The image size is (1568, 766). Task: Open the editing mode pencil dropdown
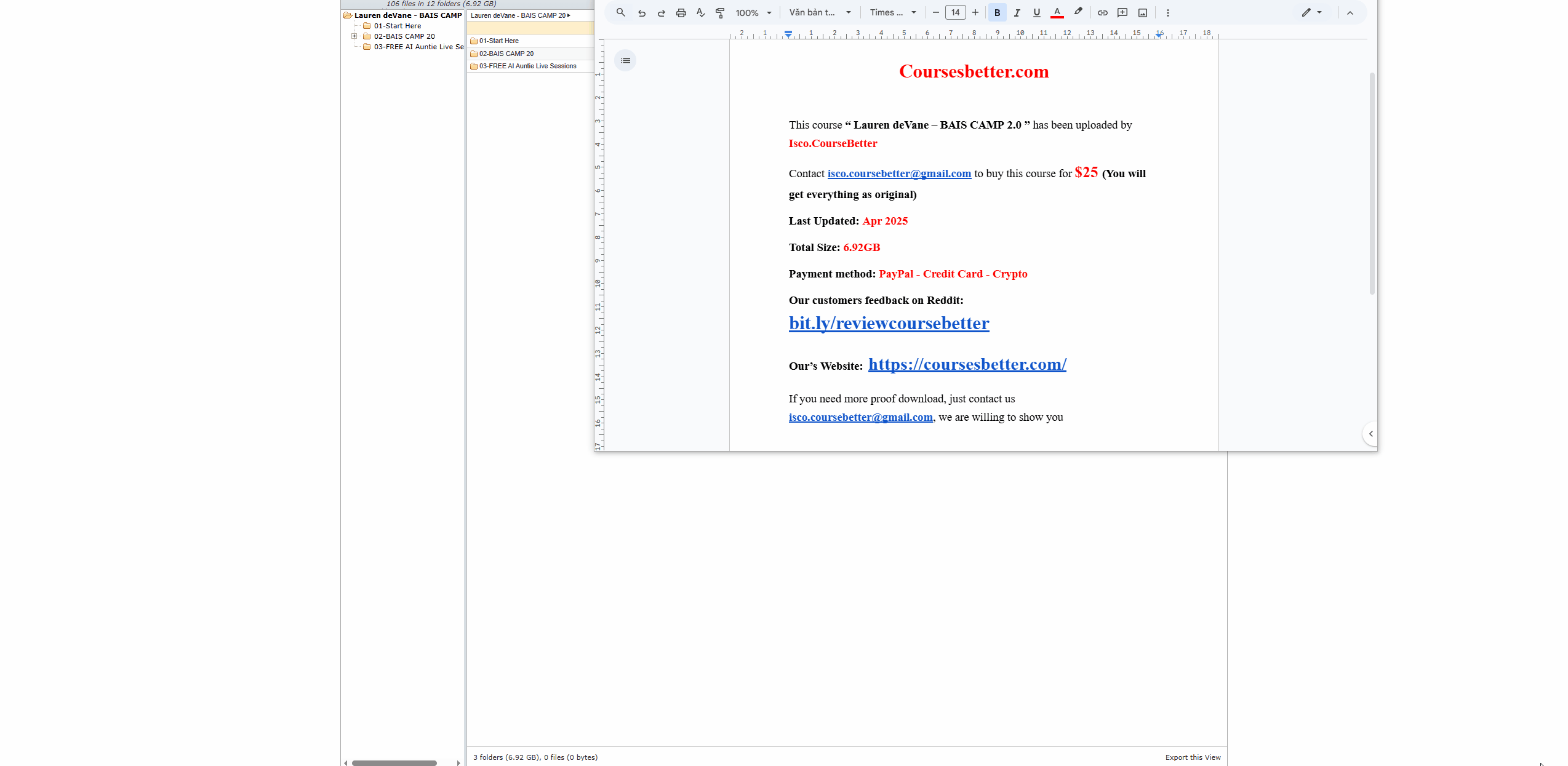pos(1312,12)
